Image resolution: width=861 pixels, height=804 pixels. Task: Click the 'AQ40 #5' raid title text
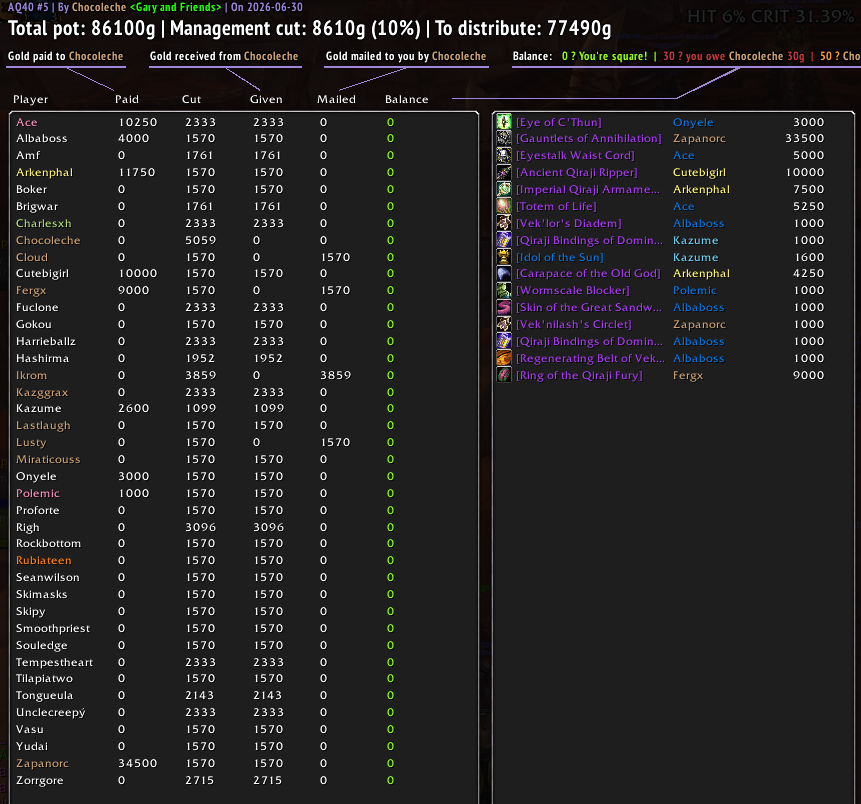coord(28,7)
